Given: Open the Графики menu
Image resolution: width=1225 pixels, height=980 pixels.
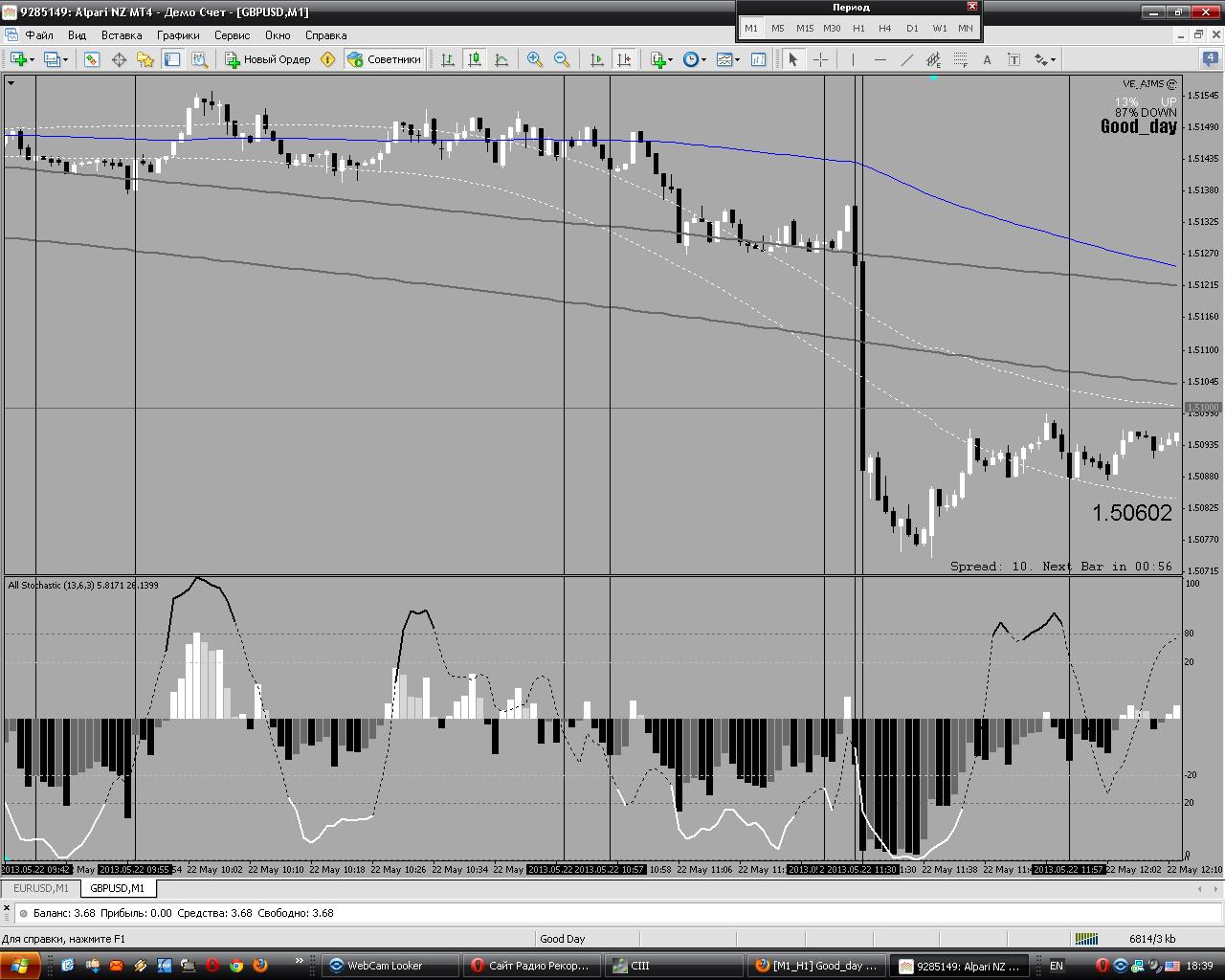Looking at the screenshot, I should point(179,35).
